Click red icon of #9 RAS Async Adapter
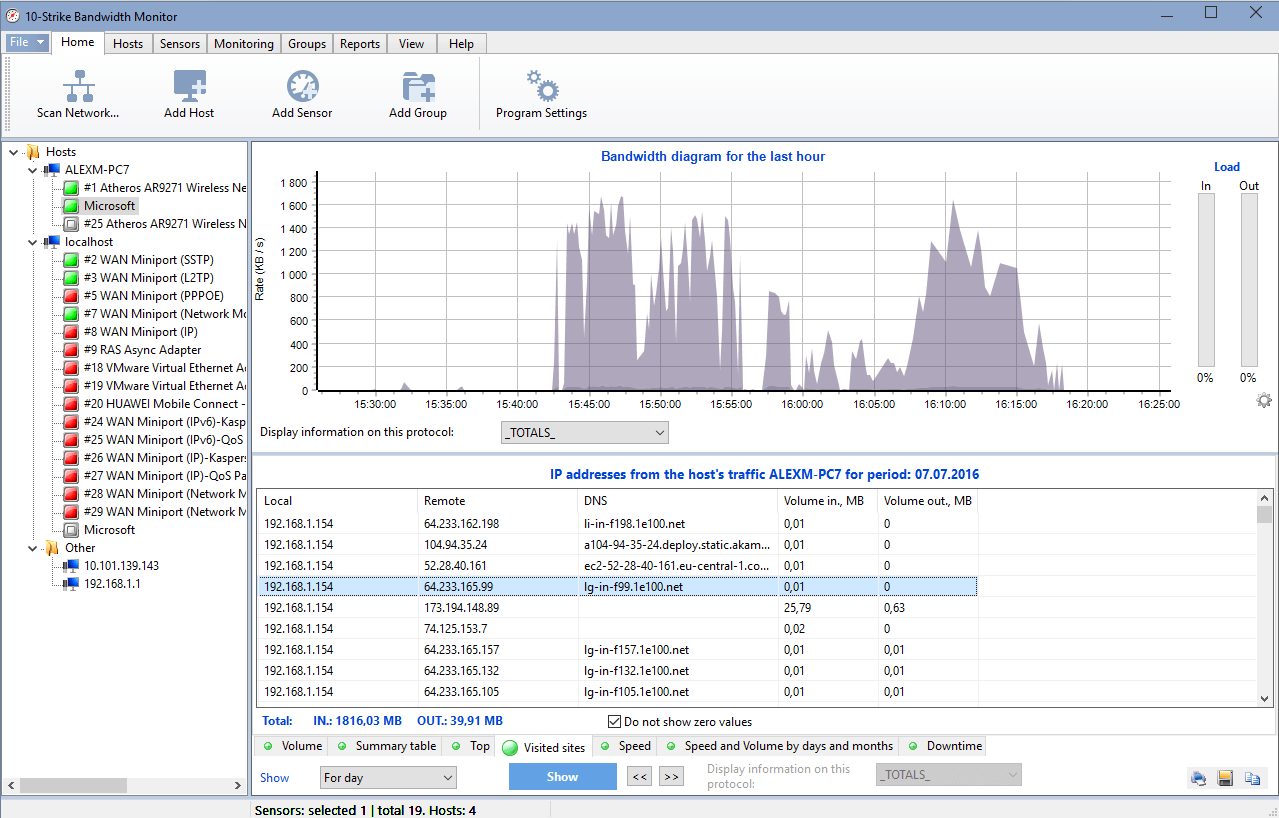Screen dimensions: 1279x818 tap(71, 350)
